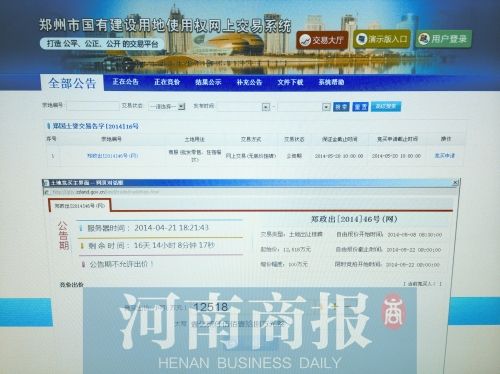Viewport: 500px width, 374px height.
Task: Click the blue 搜索 search button
Action: pos(341,107)
